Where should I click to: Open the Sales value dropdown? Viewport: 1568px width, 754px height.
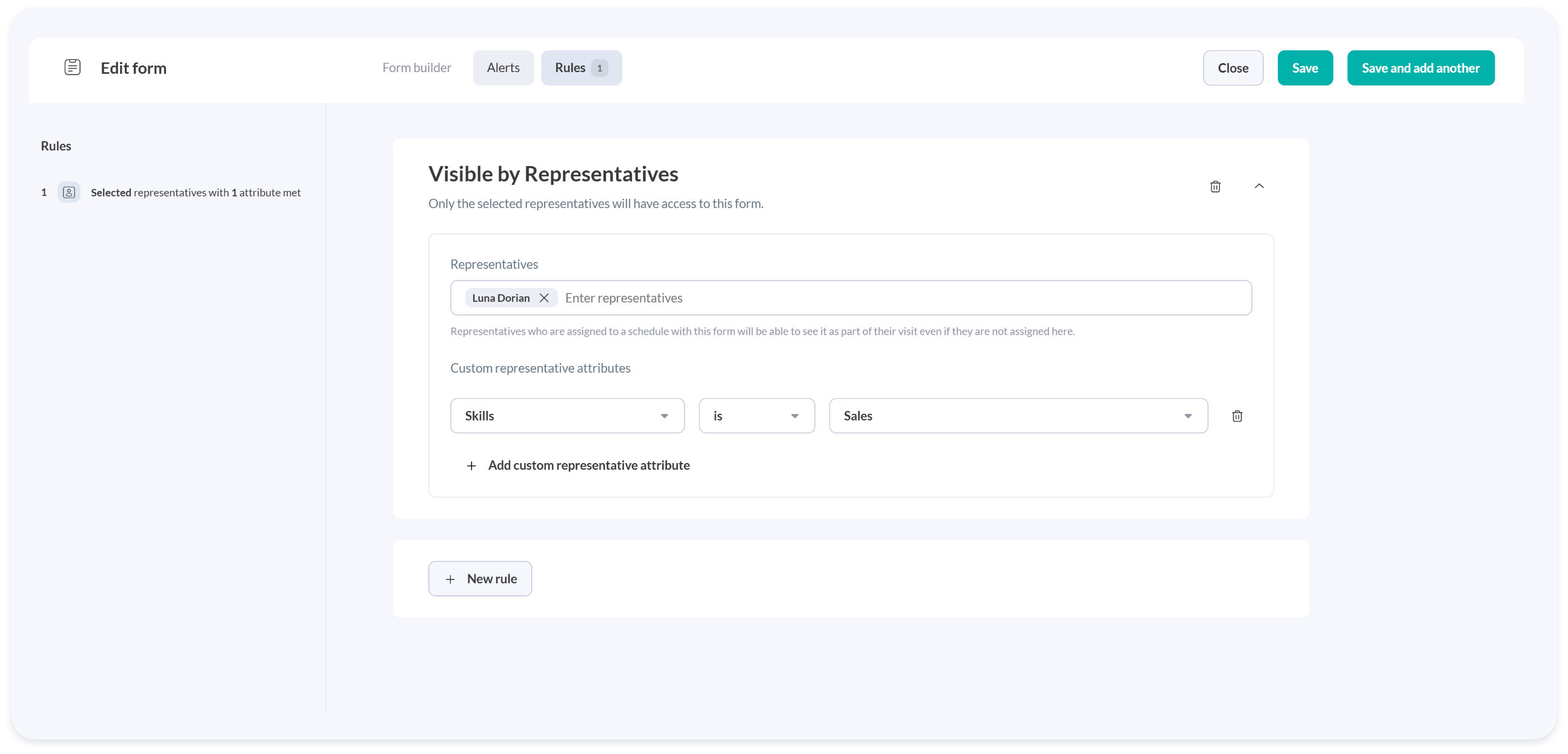(1018, 416)
